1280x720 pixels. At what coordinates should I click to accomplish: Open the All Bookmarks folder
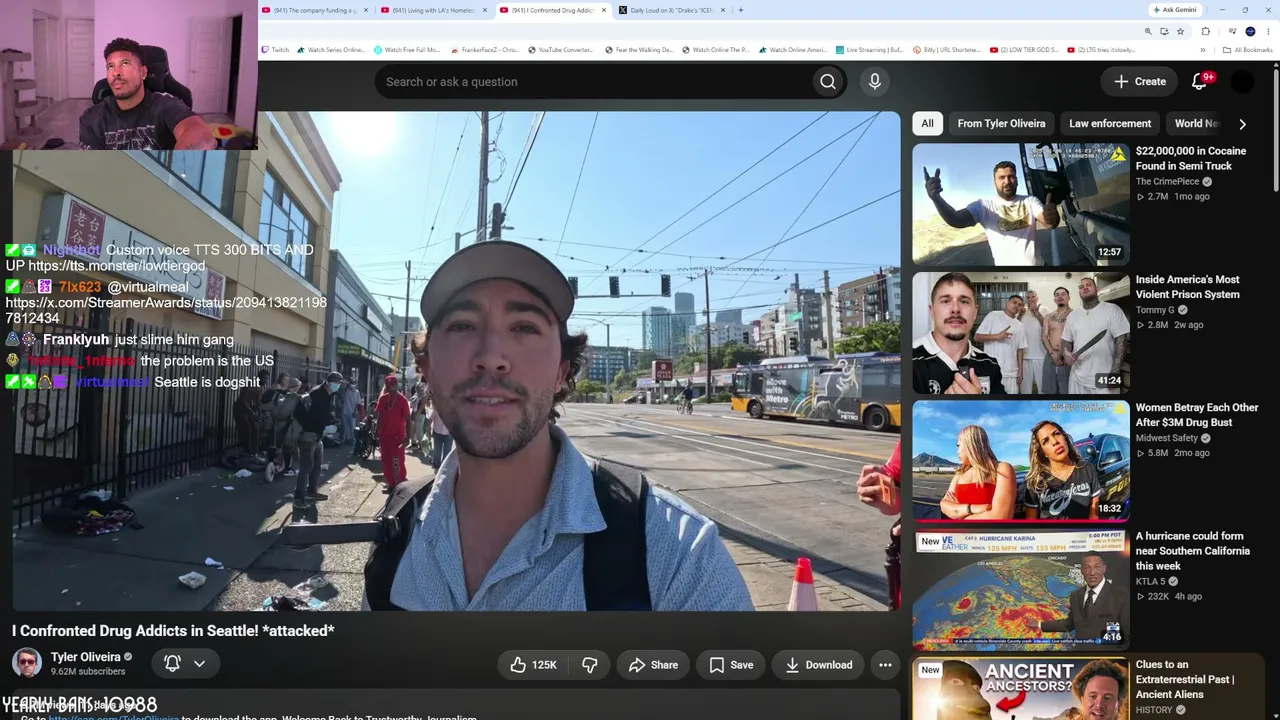coord(1247,50)
